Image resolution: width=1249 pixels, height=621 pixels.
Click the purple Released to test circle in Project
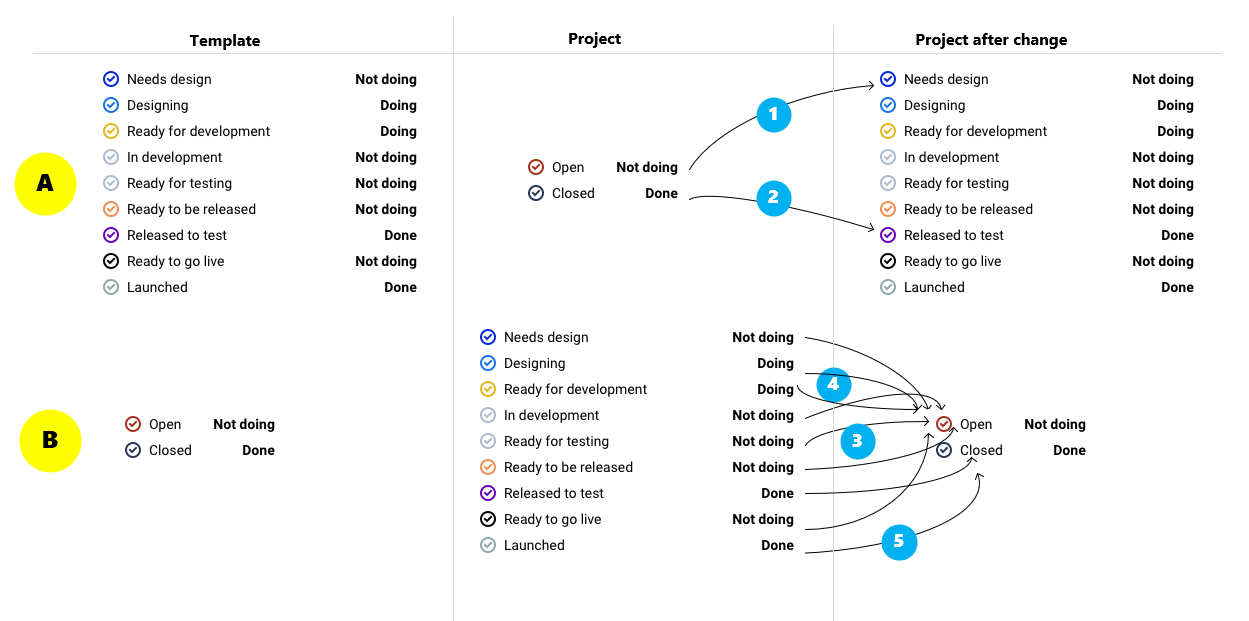point(488,493)
